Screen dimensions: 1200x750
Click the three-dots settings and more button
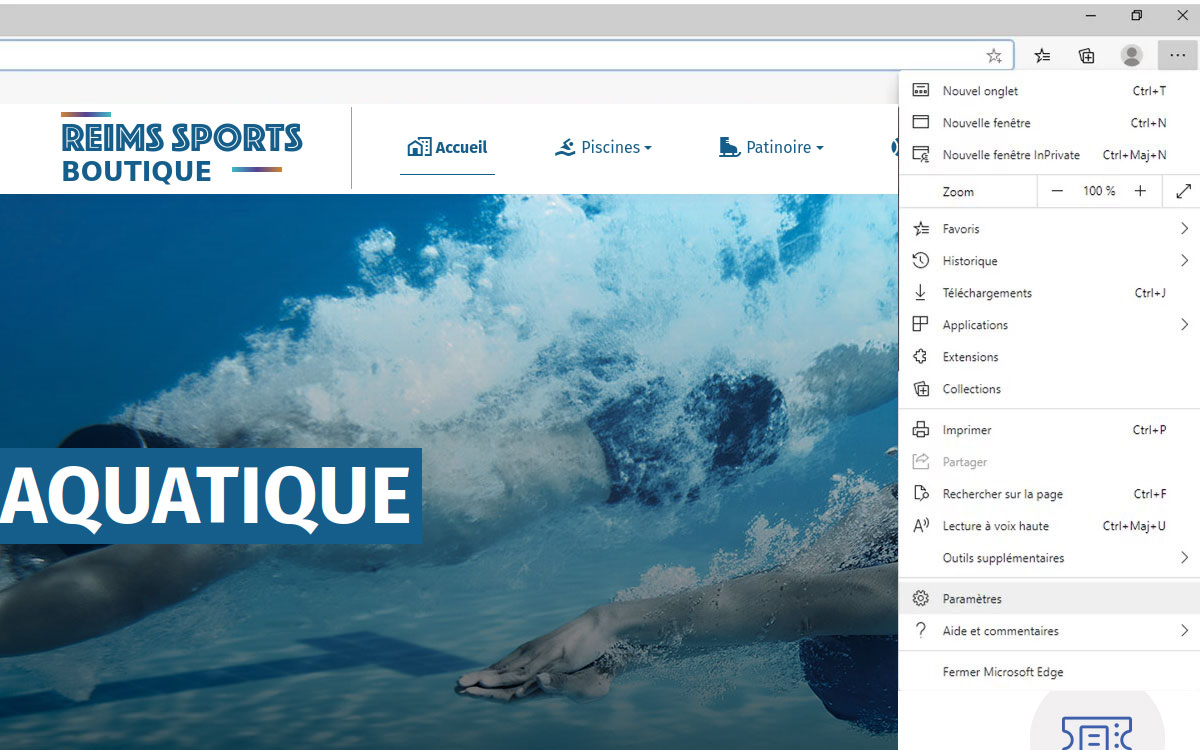click(x=1177, y=56)
